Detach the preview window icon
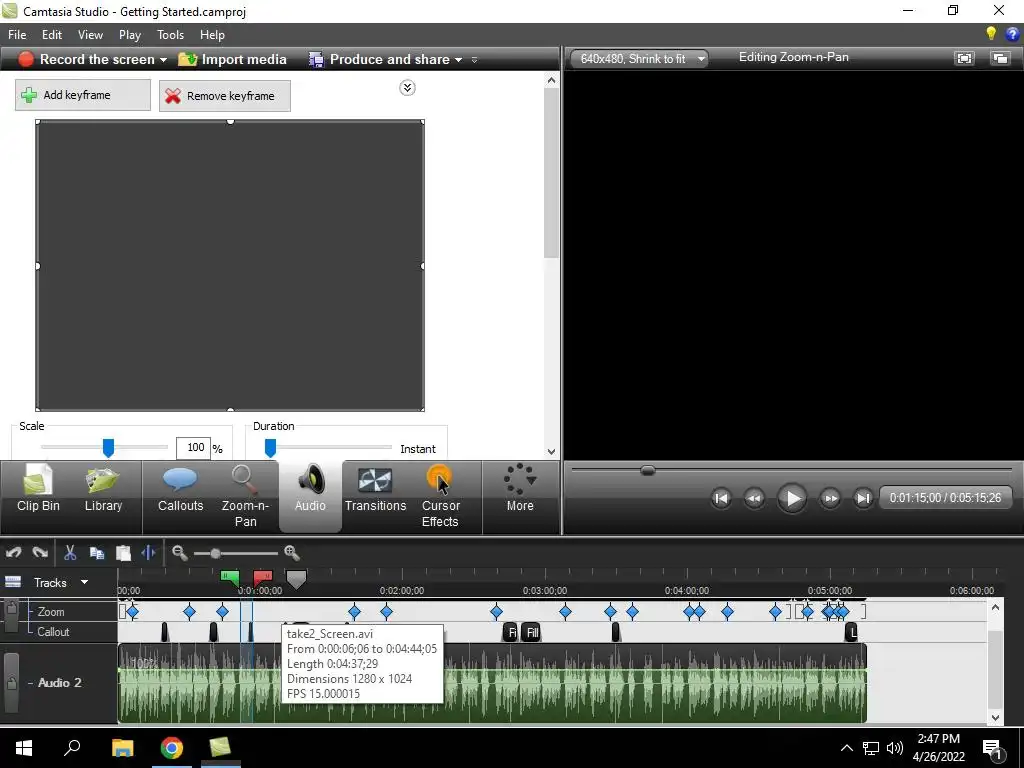 [x=1000, y=58]
